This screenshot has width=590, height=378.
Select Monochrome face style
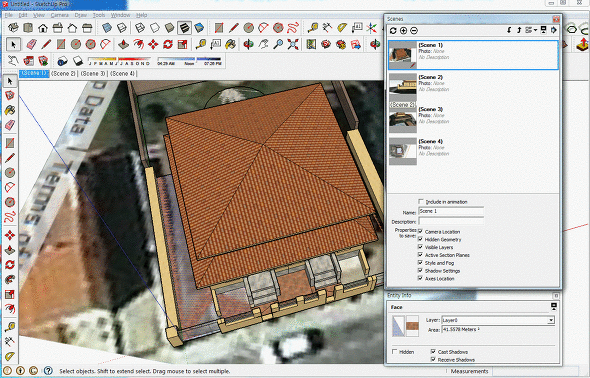[199, 28]
